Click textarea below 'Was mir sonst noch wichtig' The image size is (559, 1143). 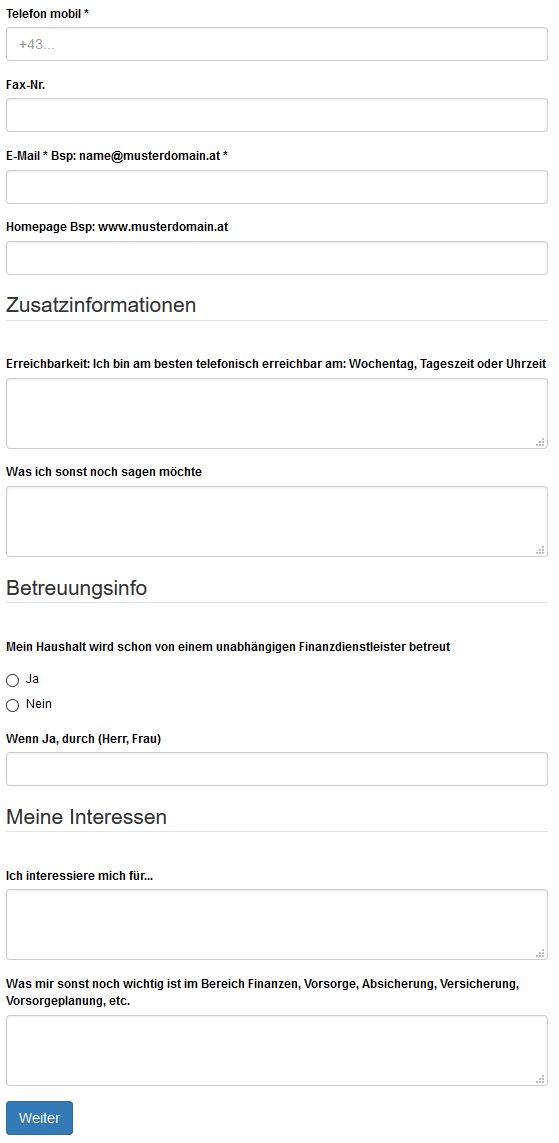click(277, 1050)
